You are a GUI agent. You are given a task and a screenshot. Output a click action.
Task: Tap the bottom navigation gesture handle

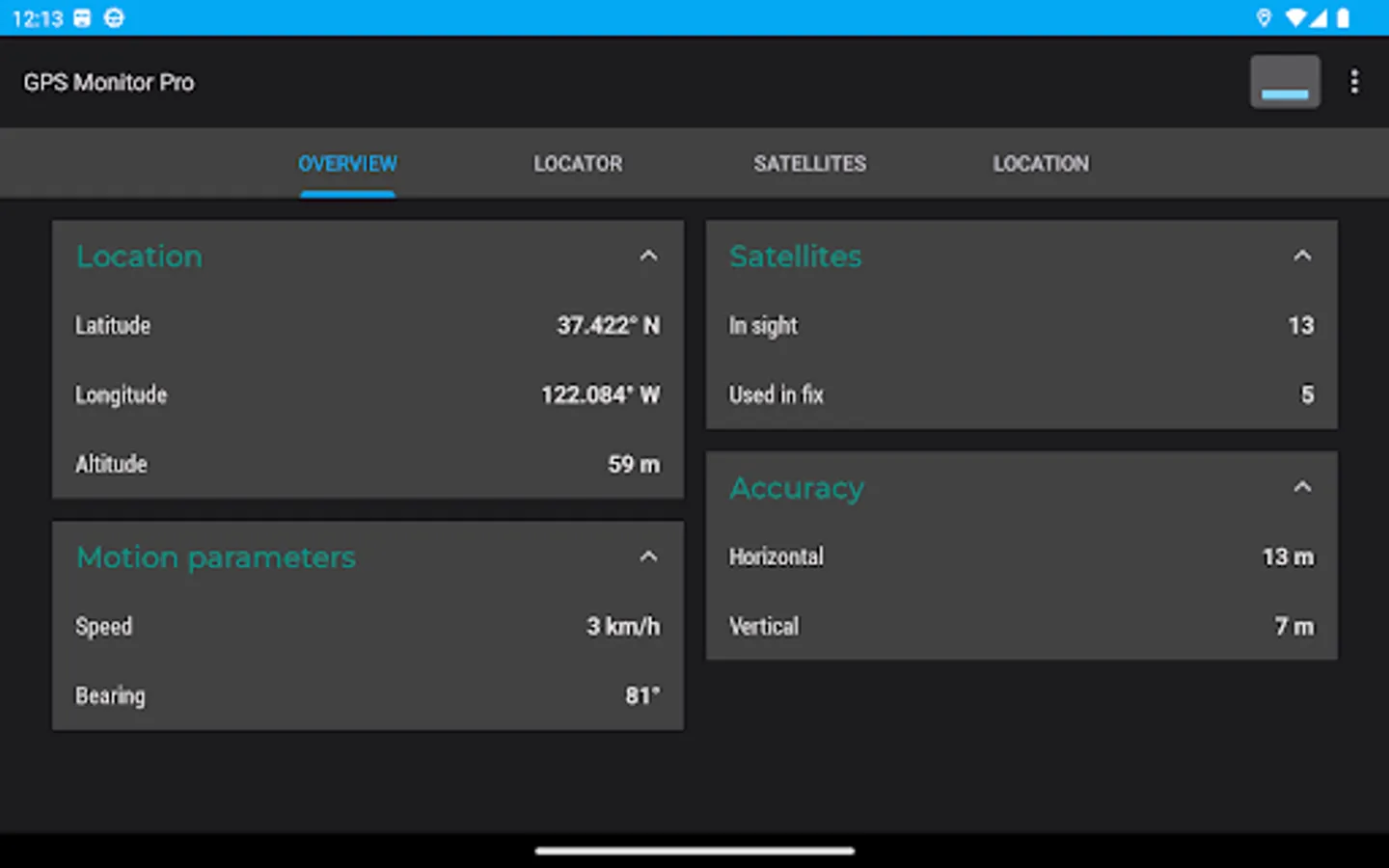tap(694, 851)
